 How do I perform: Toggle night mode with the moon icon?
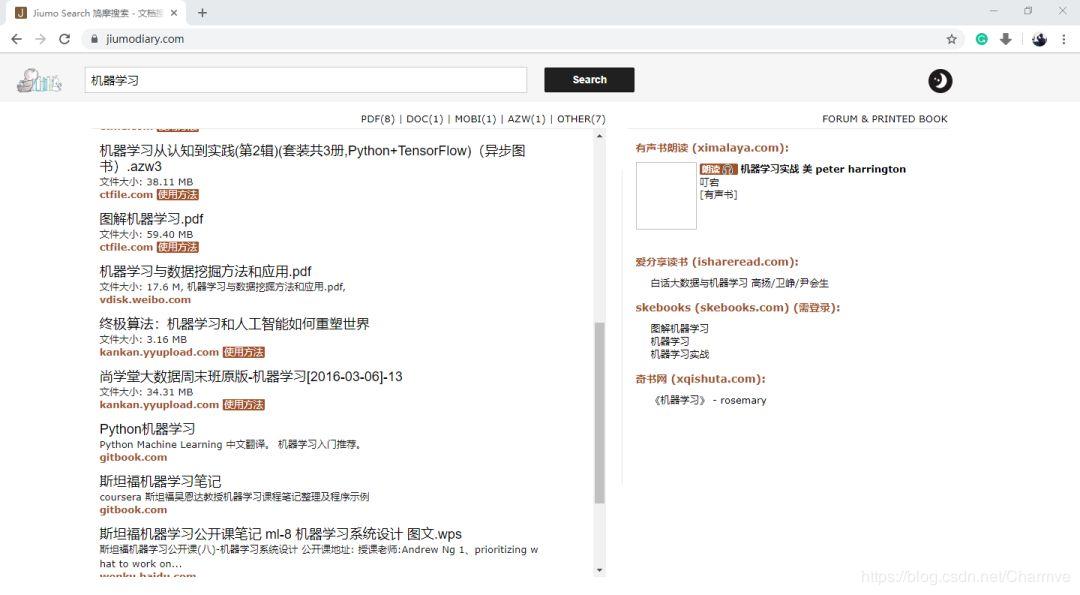point(938,81)
